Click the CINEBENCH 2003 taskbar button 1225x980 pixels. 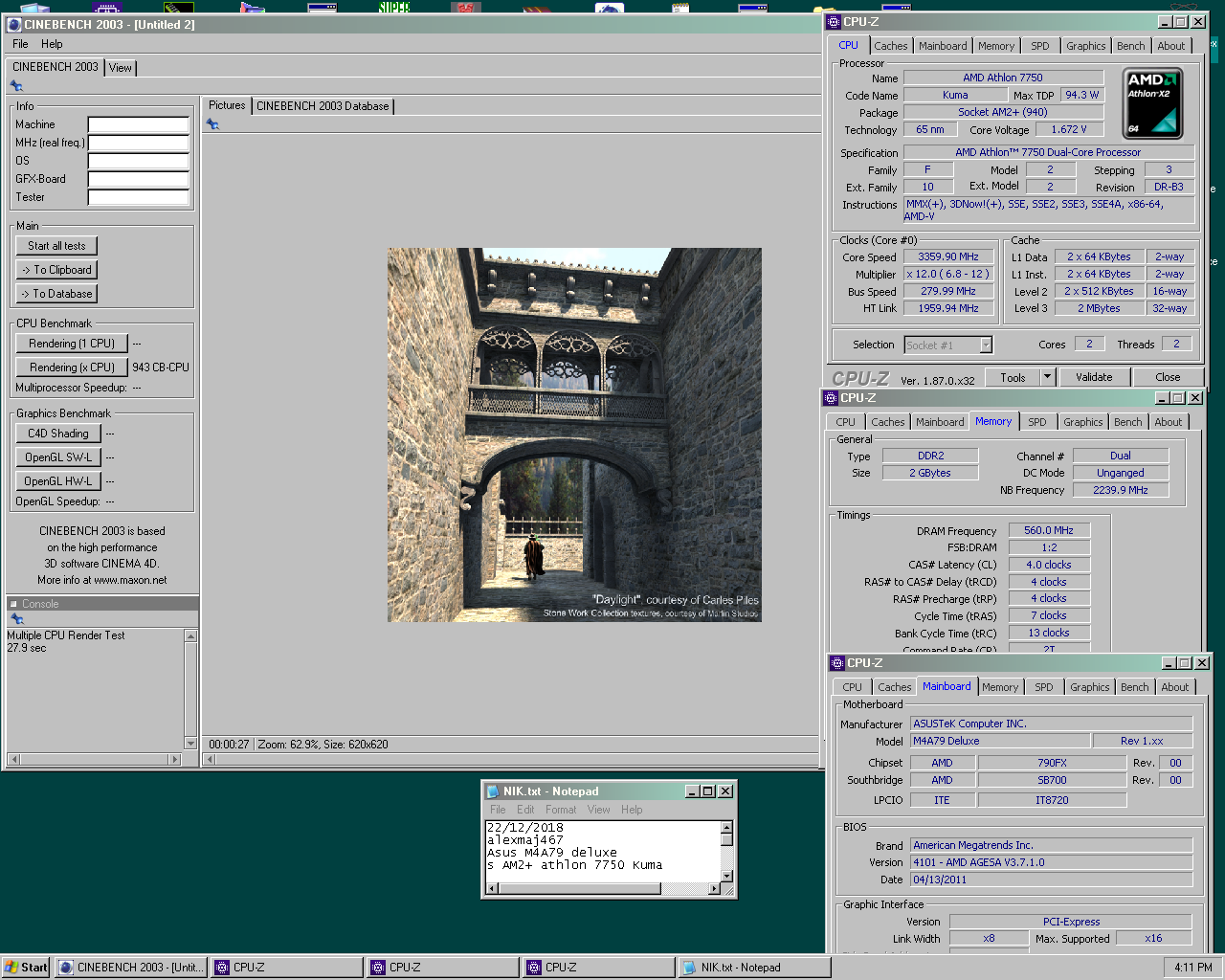(131, 968)
